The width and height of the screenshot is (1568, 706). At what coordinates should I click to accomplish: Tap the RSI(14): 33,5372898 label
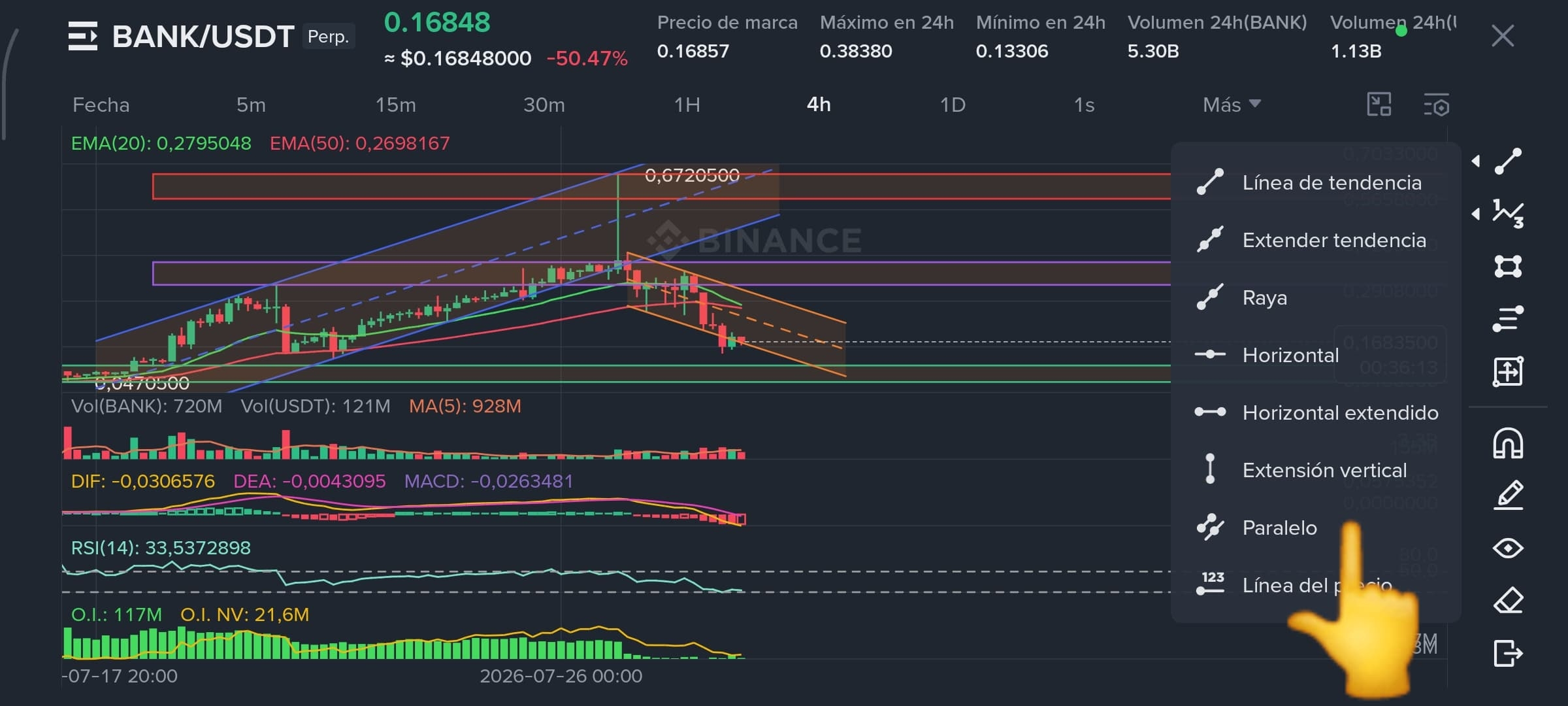[160, 548]
